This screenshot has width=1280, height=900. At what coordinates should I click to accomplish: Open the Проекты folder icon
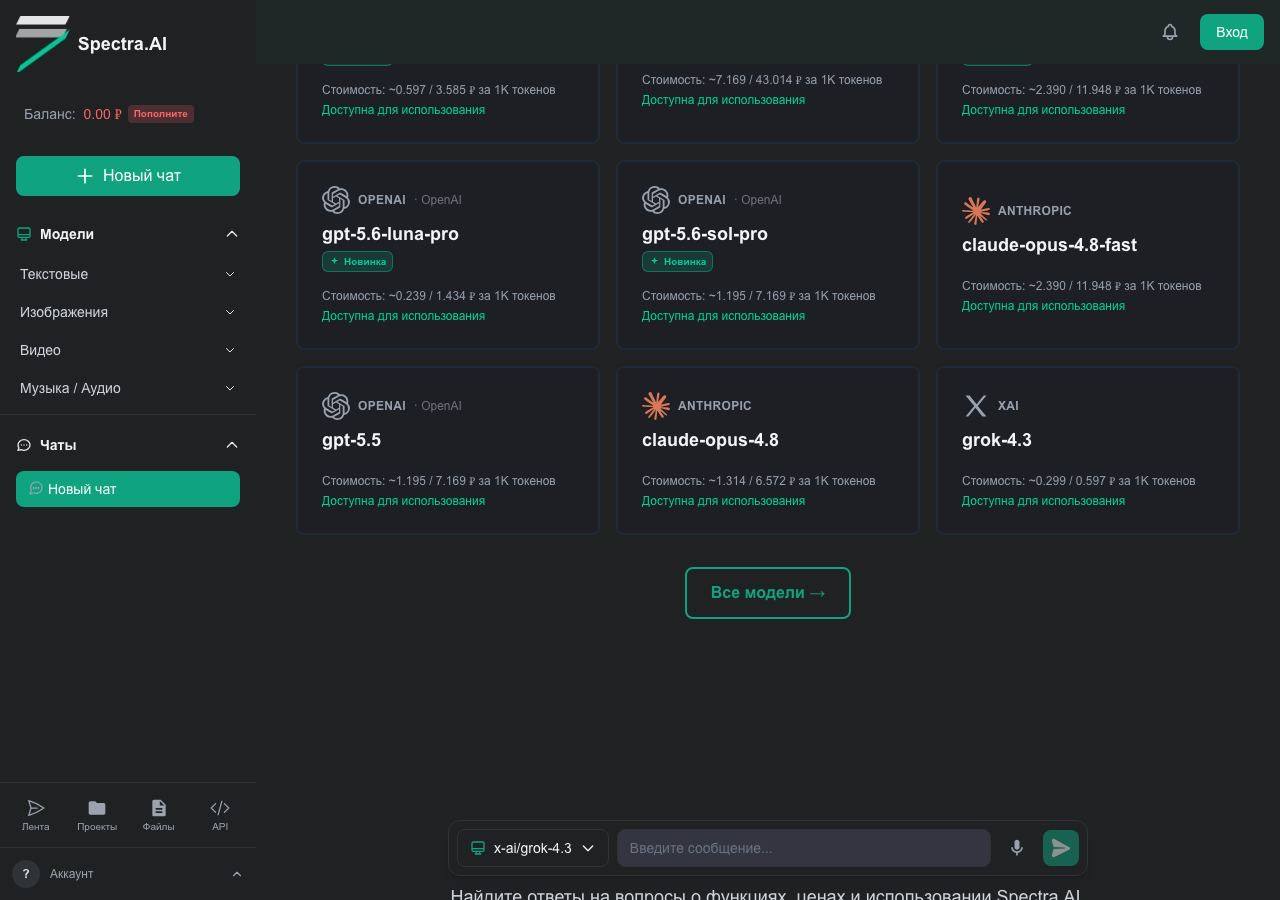97,808
